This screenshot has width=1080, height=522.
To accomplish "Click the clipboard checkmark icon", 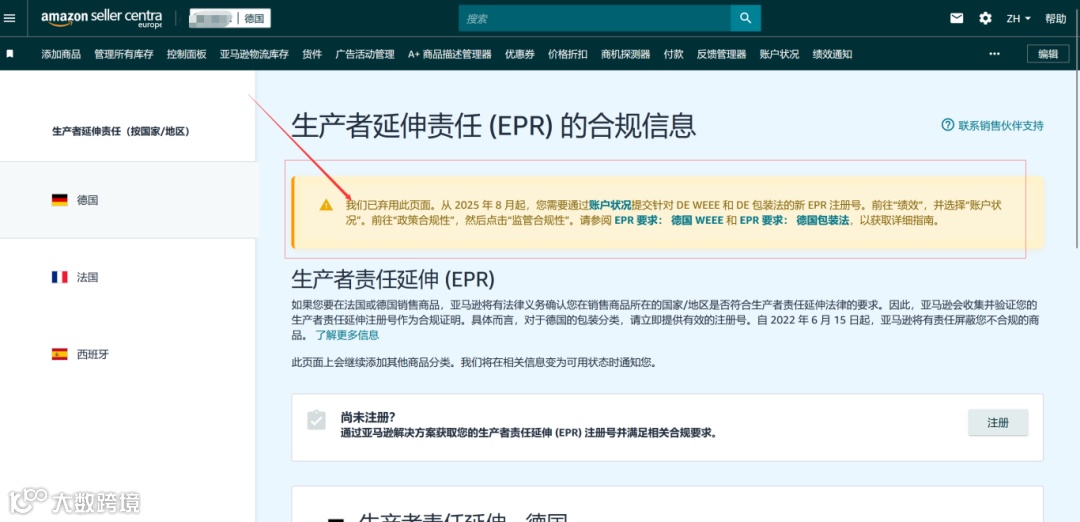I will pos(316,420).
